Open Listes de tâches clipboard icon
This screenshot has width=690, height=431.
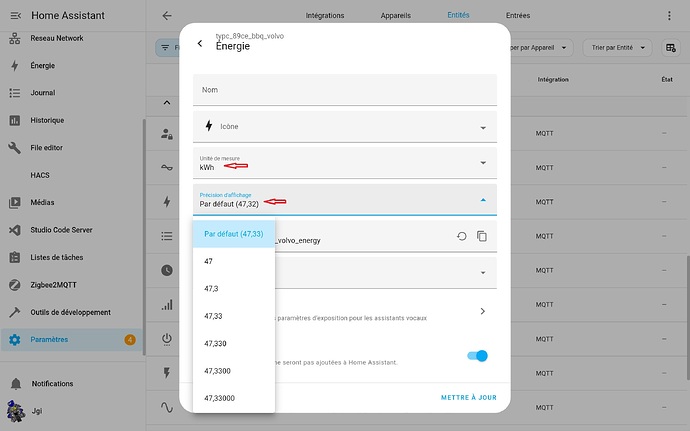(15, 257)
